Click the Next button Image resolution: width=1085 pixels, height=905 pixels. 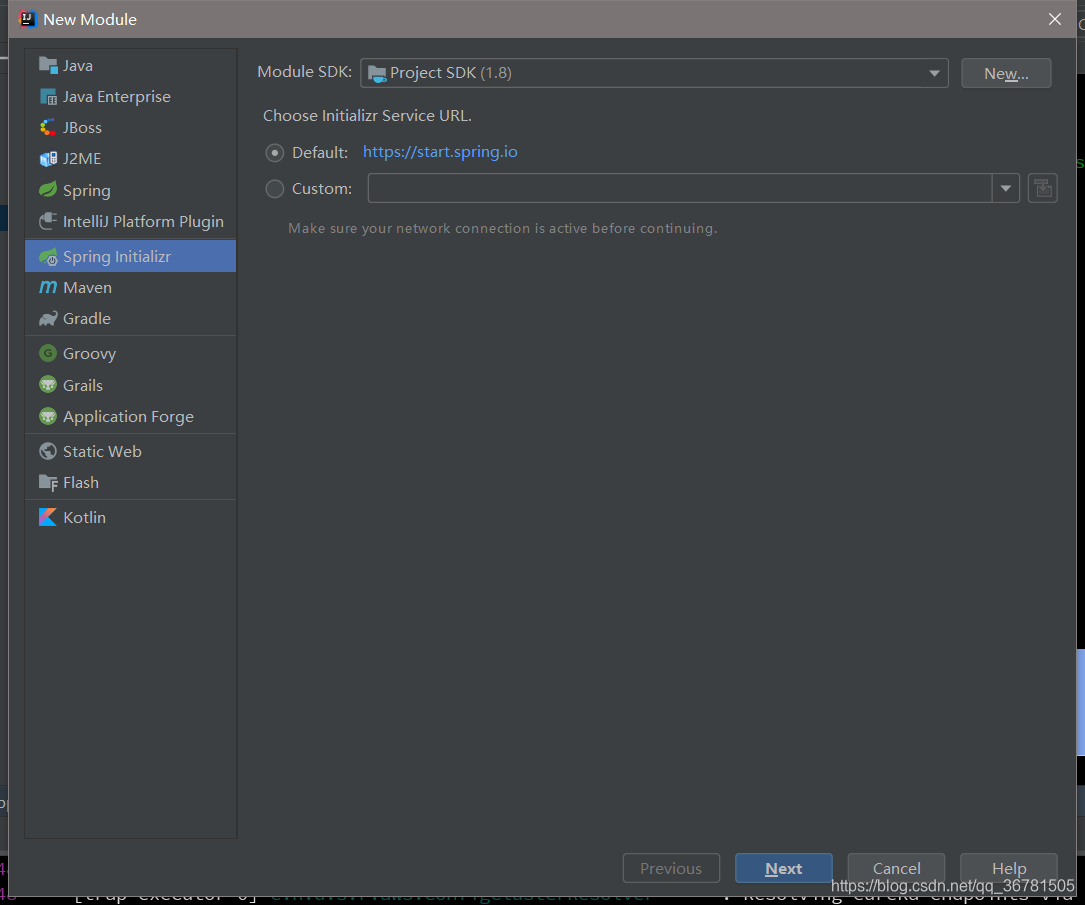pos(783,868)
